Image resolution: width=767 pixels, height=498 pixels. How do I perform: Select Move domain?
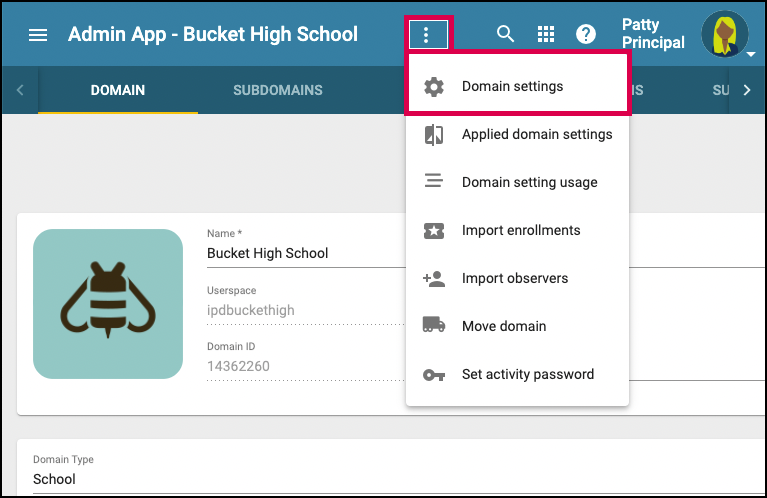point(517,326)
